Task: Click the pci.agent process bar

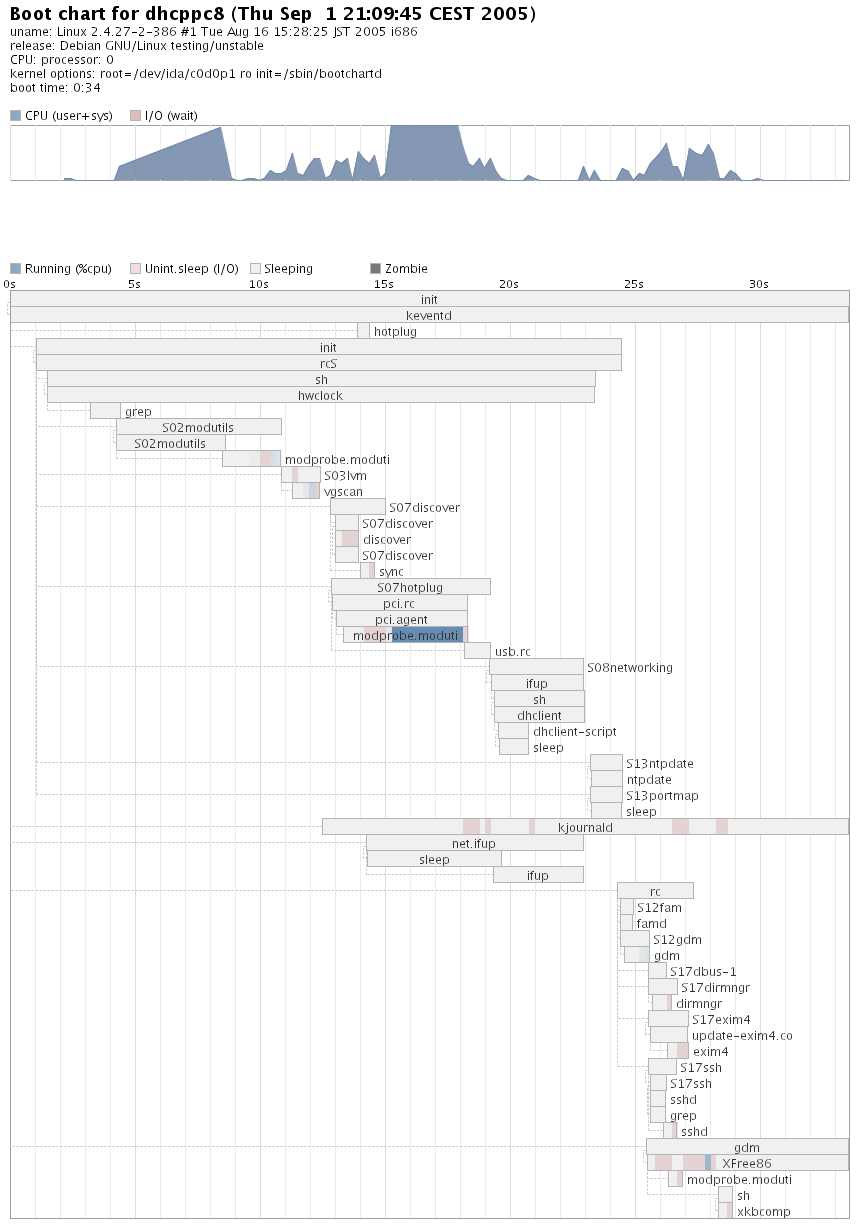Action: (x=401, y=619)
